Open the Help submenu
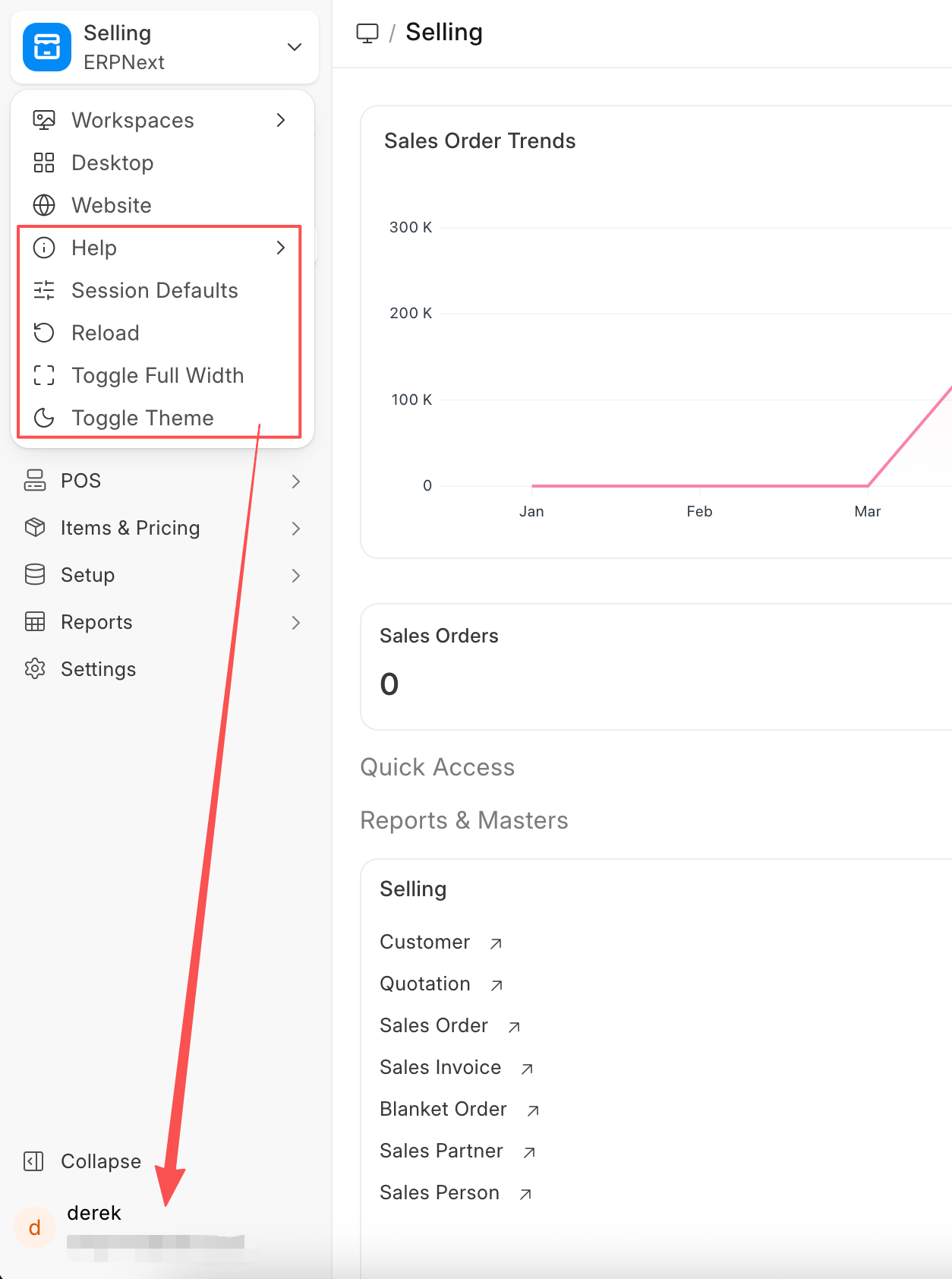 94,248
